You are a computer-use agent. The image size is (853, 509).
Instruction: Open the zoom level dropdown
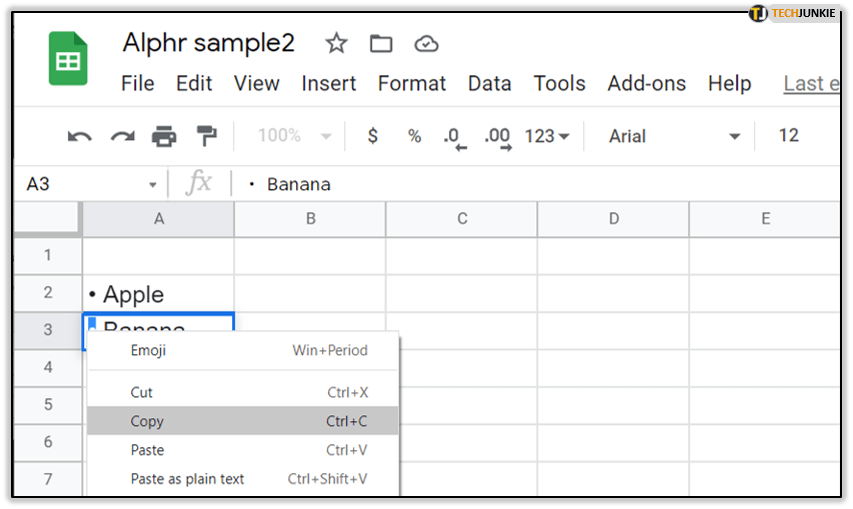(x=295, y=136)
